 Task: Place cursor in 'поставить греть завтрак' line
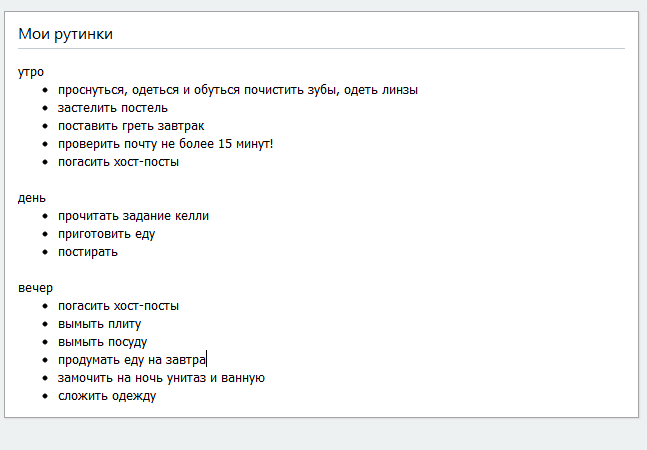coord(130,126)
